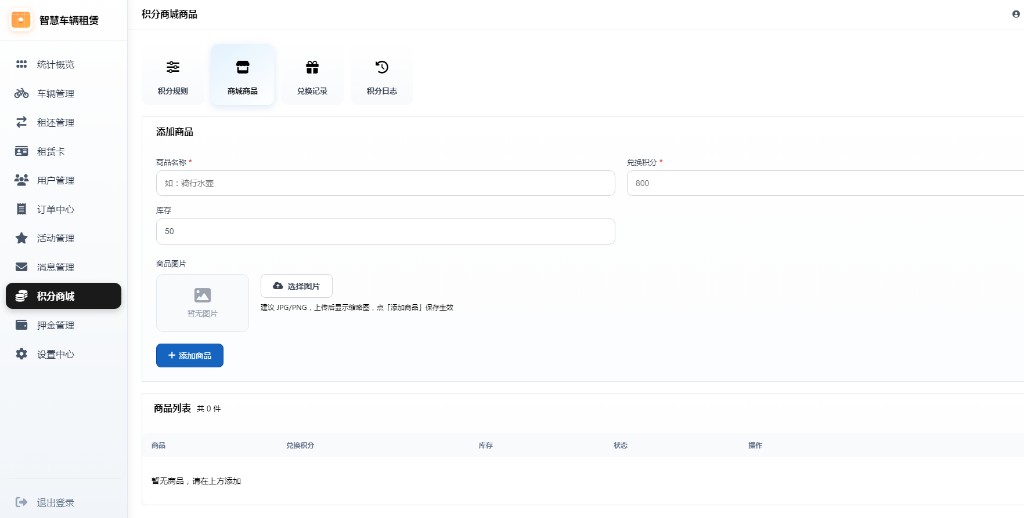Switch to the 商城商品 tab
Image resolution: width=1024 pixels, height=518 pixels.
(242, 75)
